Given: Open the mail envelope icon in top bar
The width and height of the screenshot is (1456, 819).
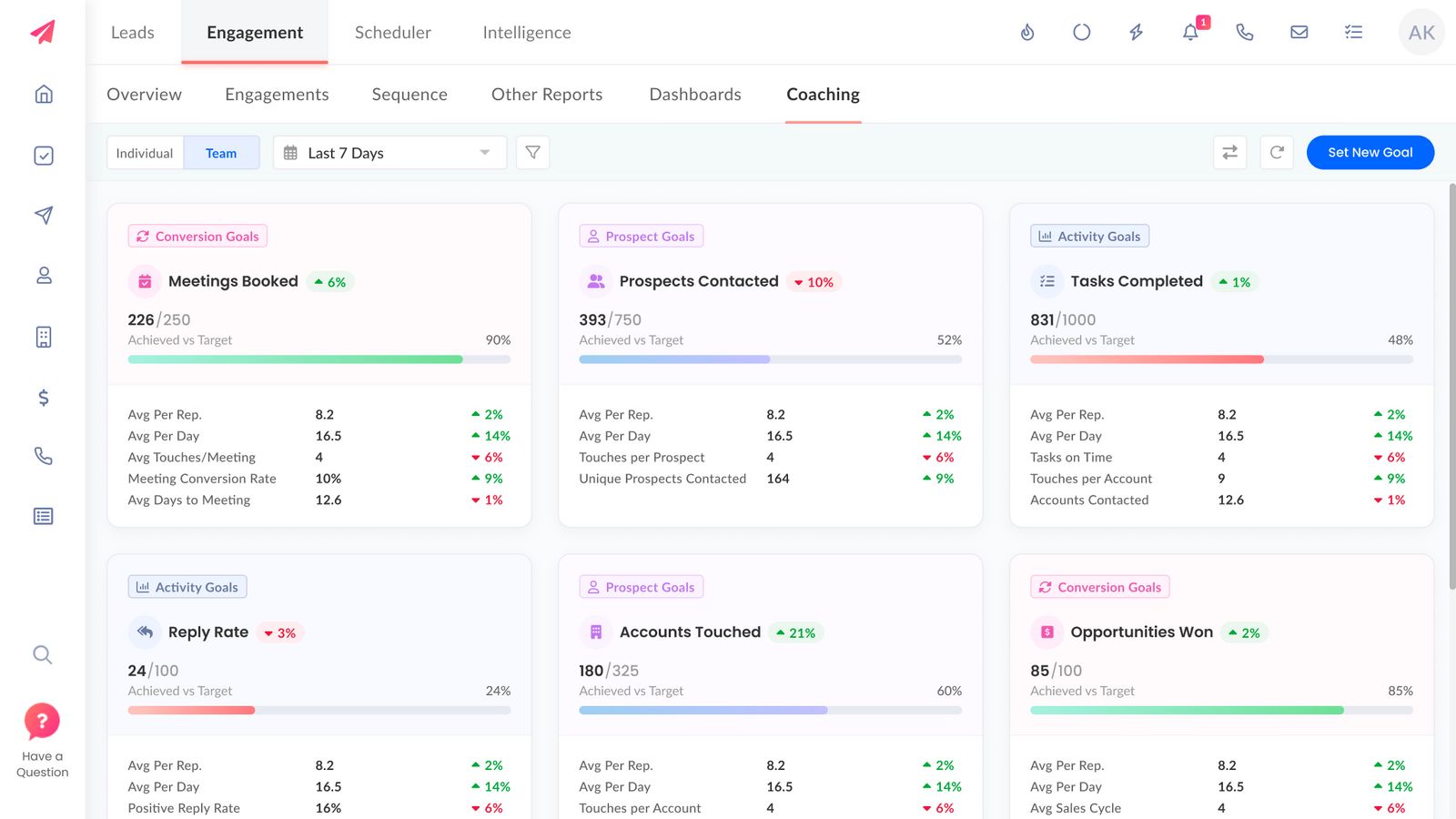Looking at the screenshot, I should click(x=1299, y=32).
